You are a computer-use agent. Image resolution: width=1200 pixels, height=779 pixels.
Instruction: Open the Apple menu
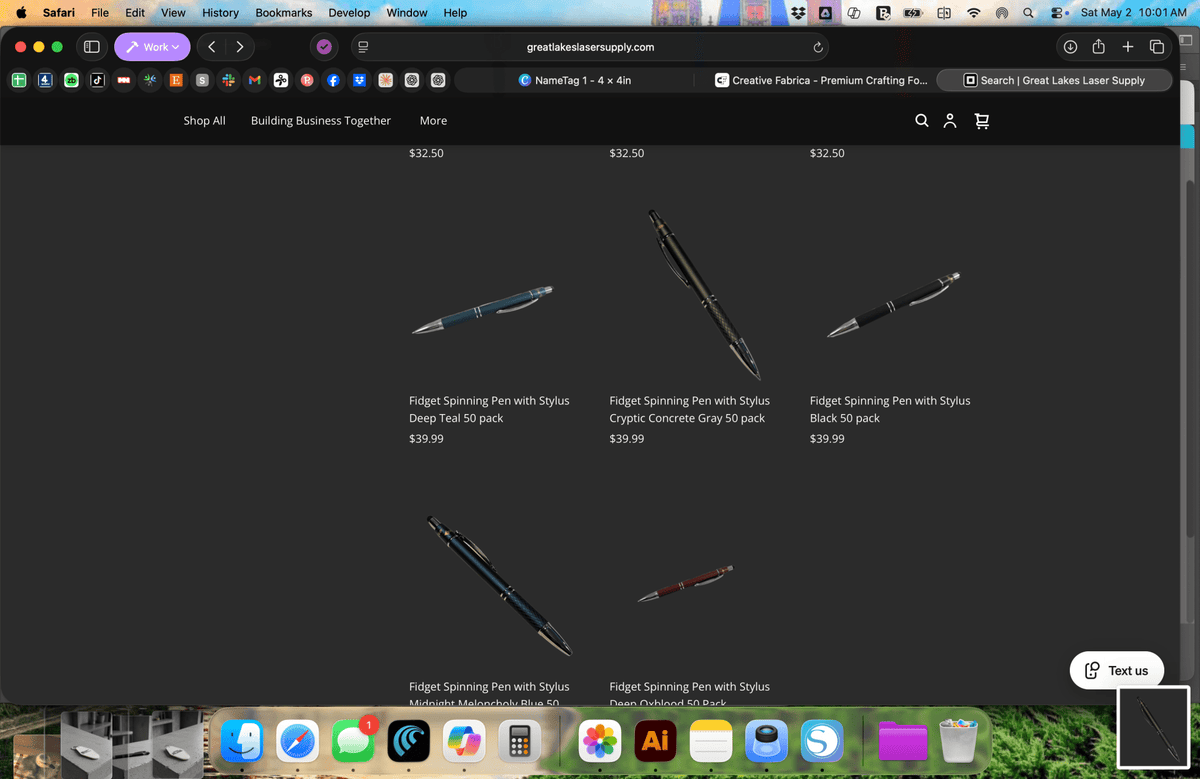[21, 13]
